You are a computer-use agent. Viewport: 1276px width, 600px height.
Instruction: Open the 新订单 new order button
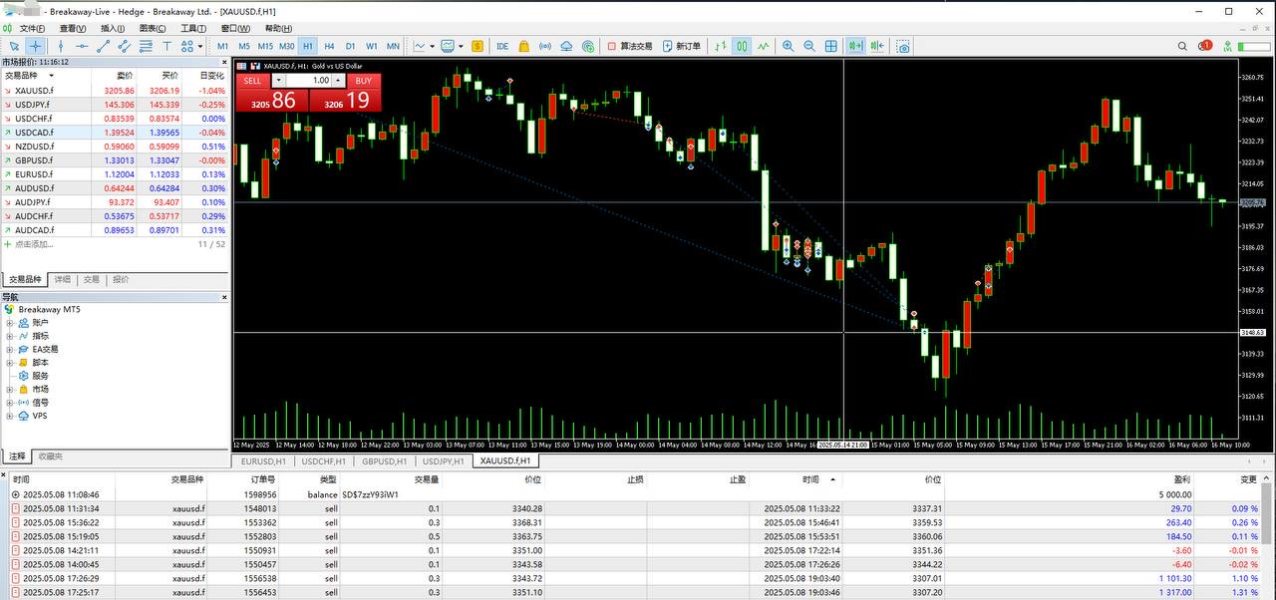coord(680,46)
